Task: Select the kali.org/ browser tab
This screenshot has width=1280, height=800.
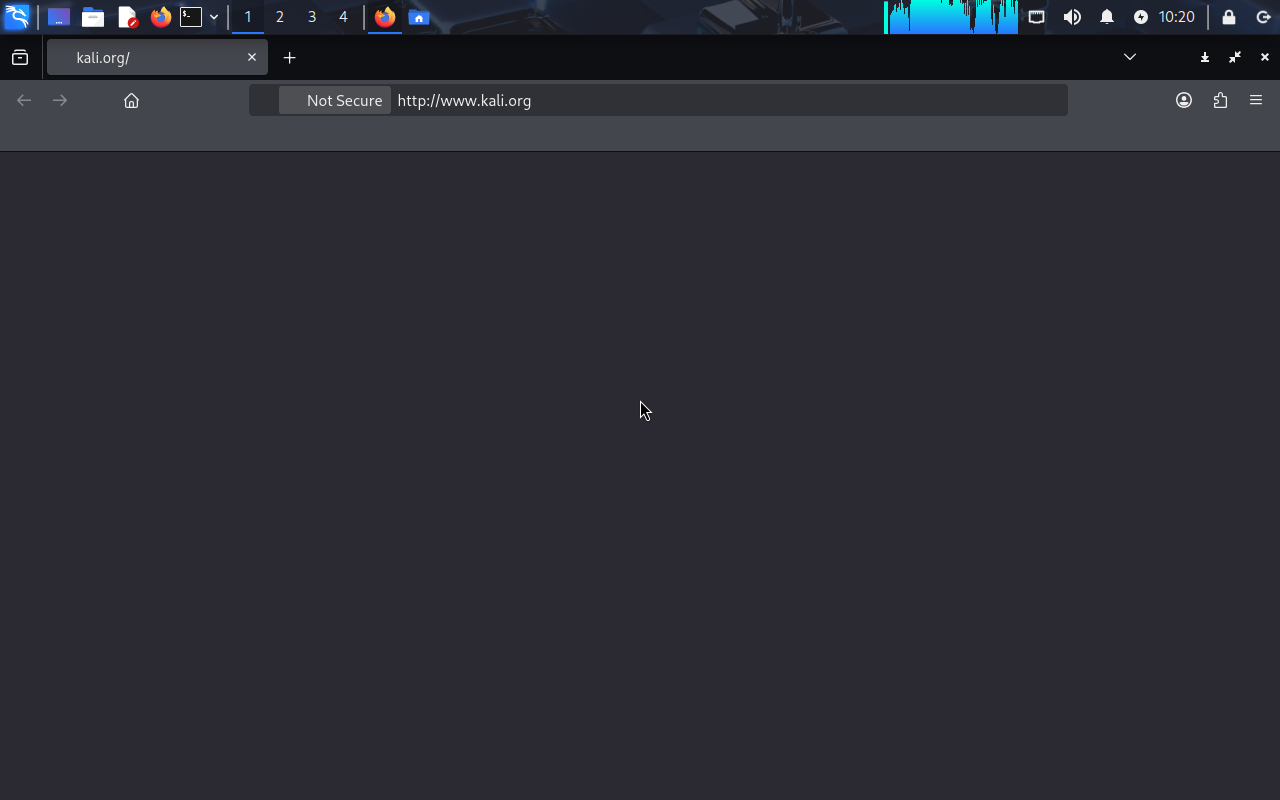Action: coord(150,58)
